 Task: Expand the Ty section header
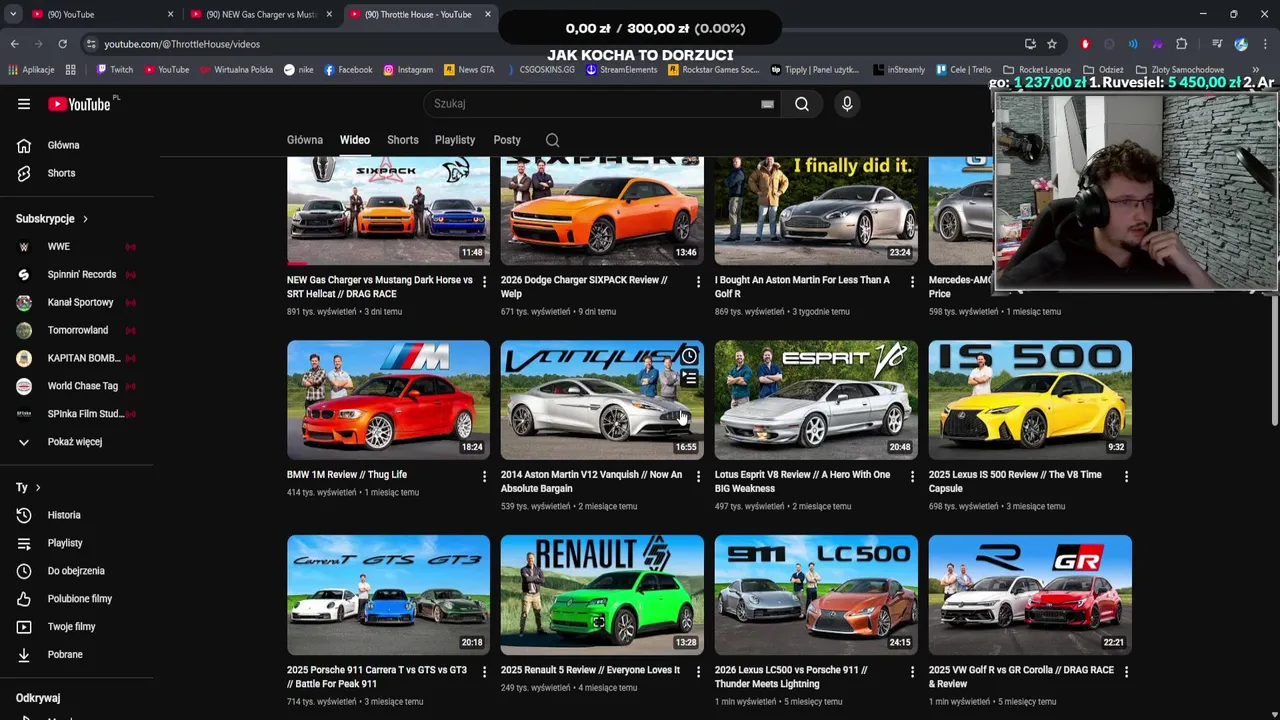click(x=28, y=487)
